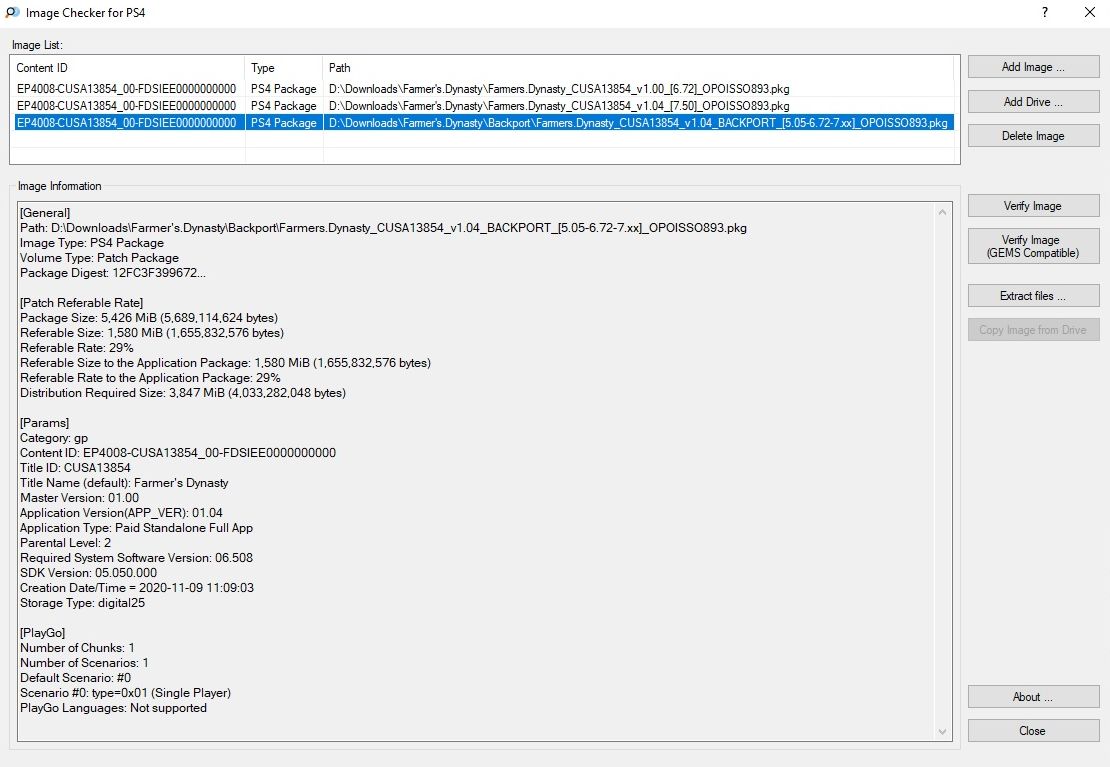
Task: Open the Extract files dialog
Action: [1033, 296]
